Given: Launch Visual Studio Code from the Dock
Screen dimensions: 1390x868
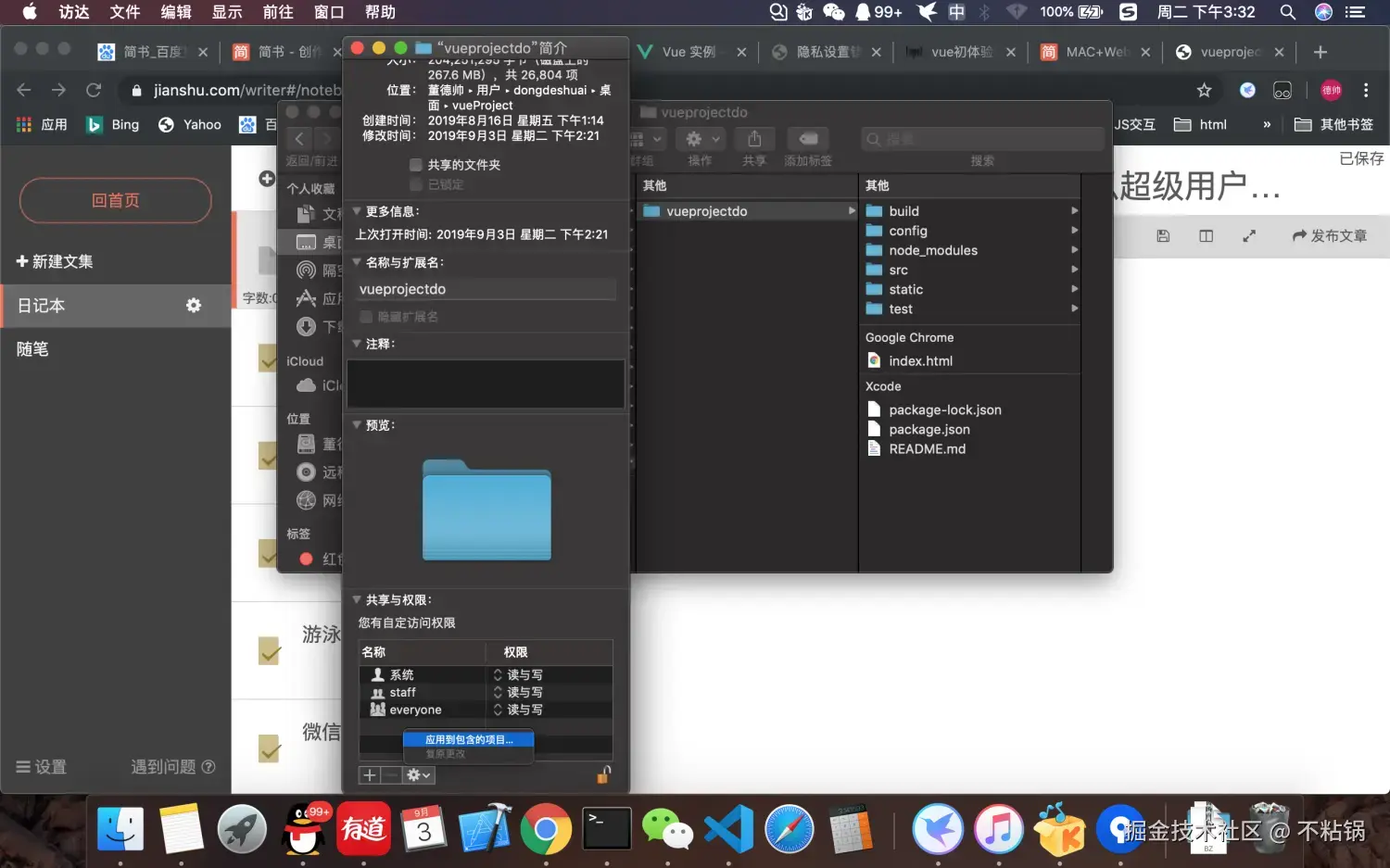Looking at the screenshot, I should 728,829.
